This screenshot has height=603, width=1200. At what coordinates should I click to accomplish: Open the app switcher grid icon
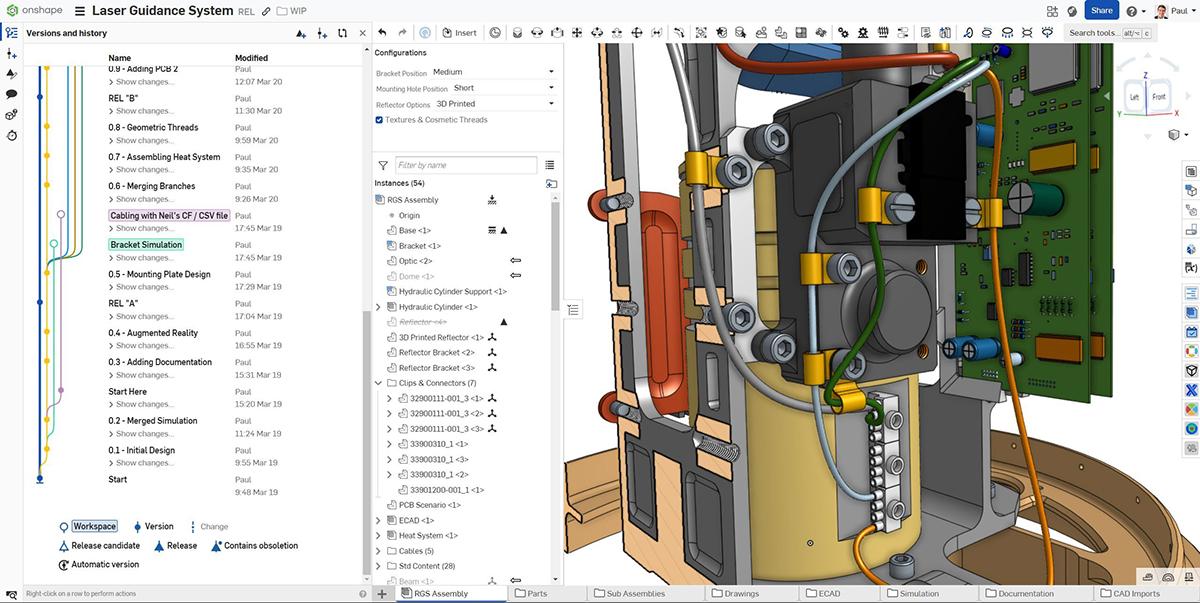(x=1053, y=10)
